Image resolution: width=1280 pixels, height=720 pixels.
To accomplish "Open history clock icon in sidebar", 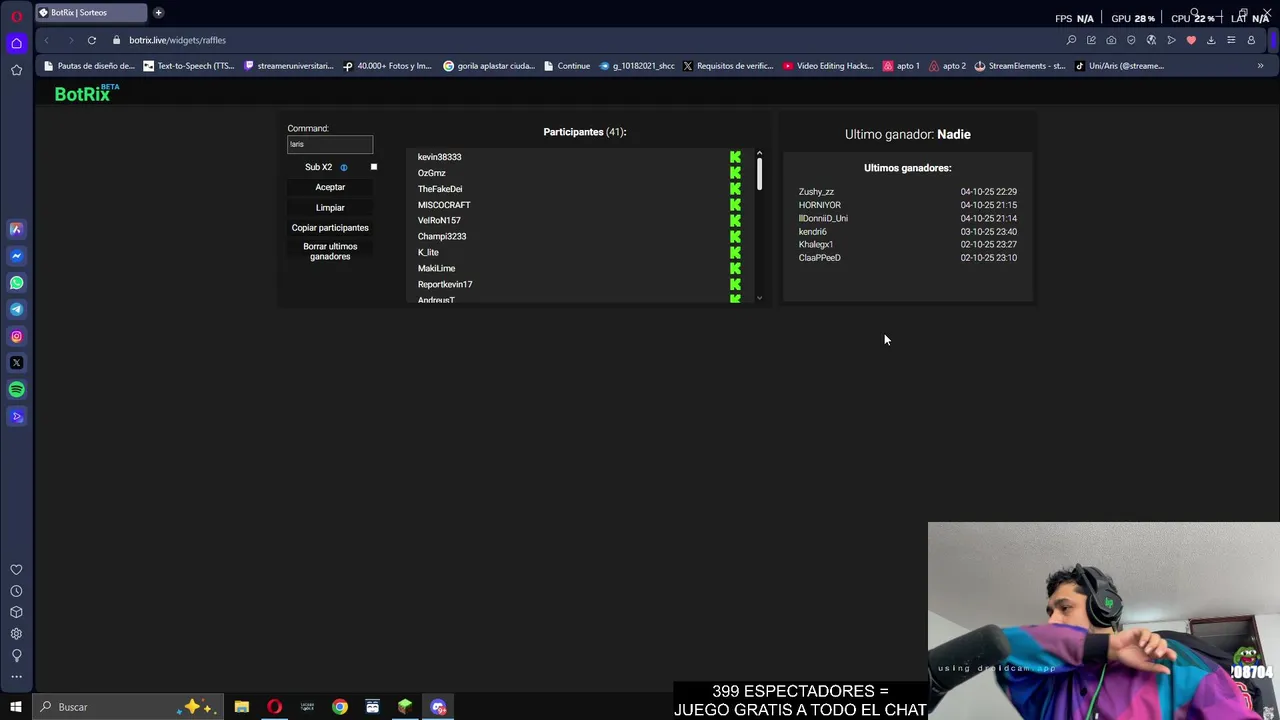I will (x=16, y=591).
